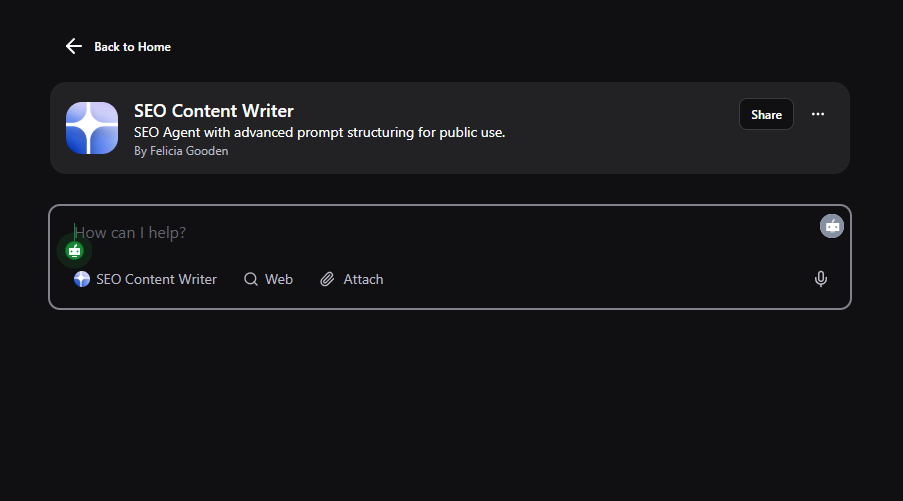Click the green robot icon in the prompt box
903x501 pixels.
point(74,251)
